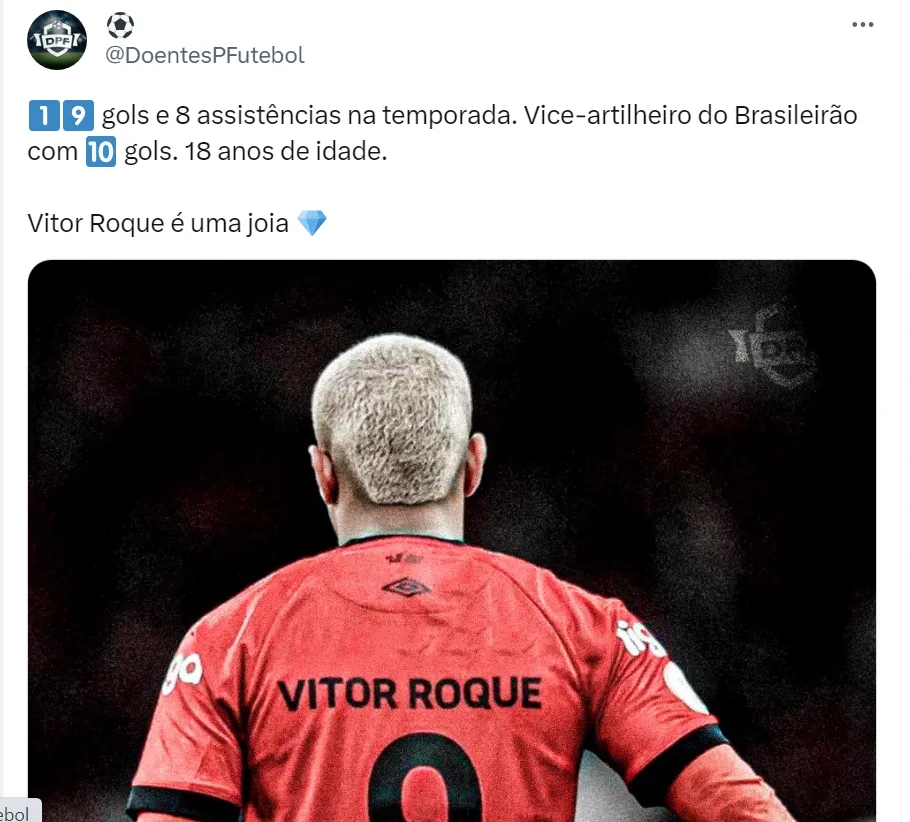Open the Vitor Roque photo in full view
Screen dimensions: 910x822
click(452, 540)
